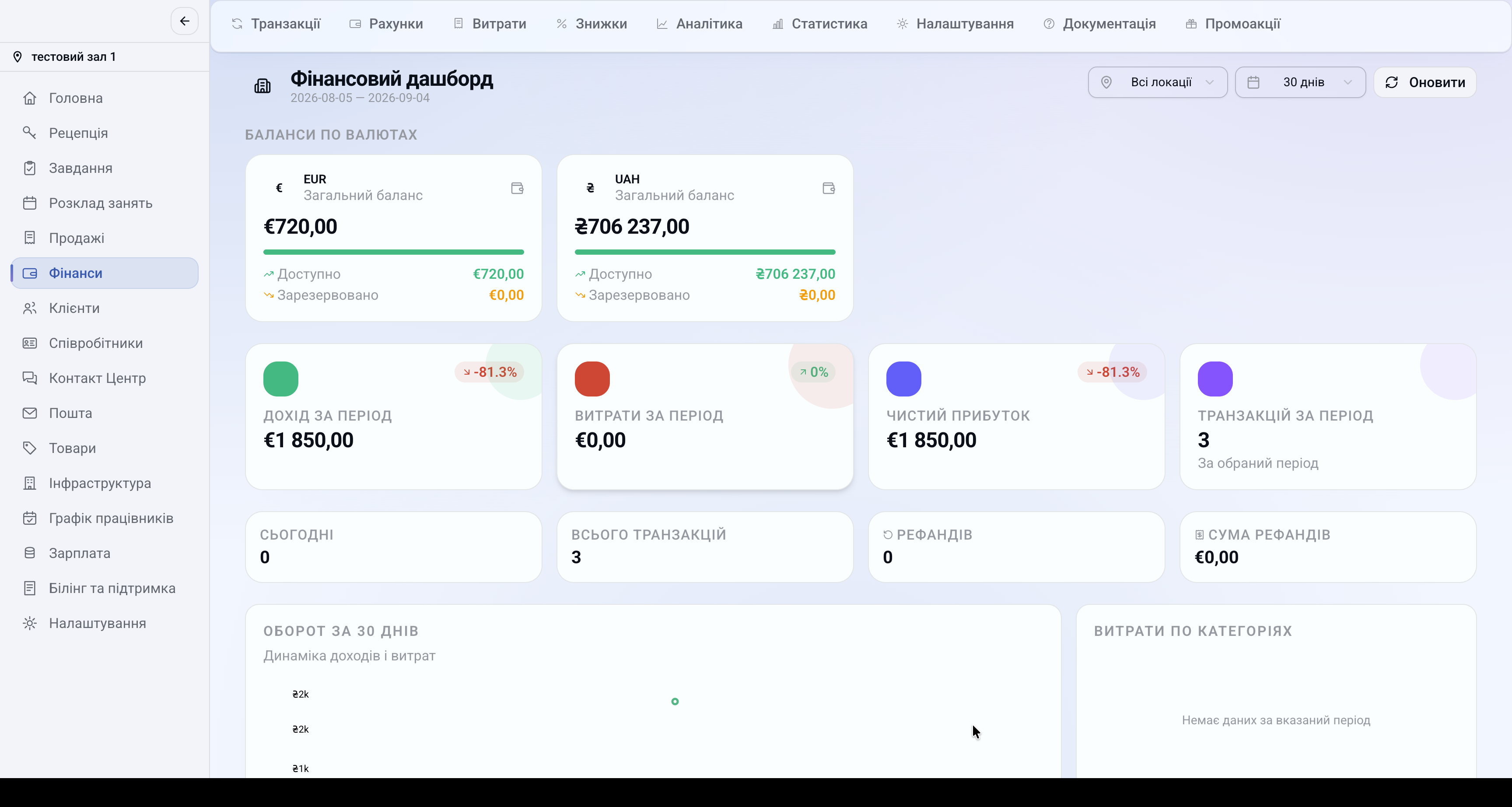Open Білінг та підтримка in sidebar

(105, 589)
